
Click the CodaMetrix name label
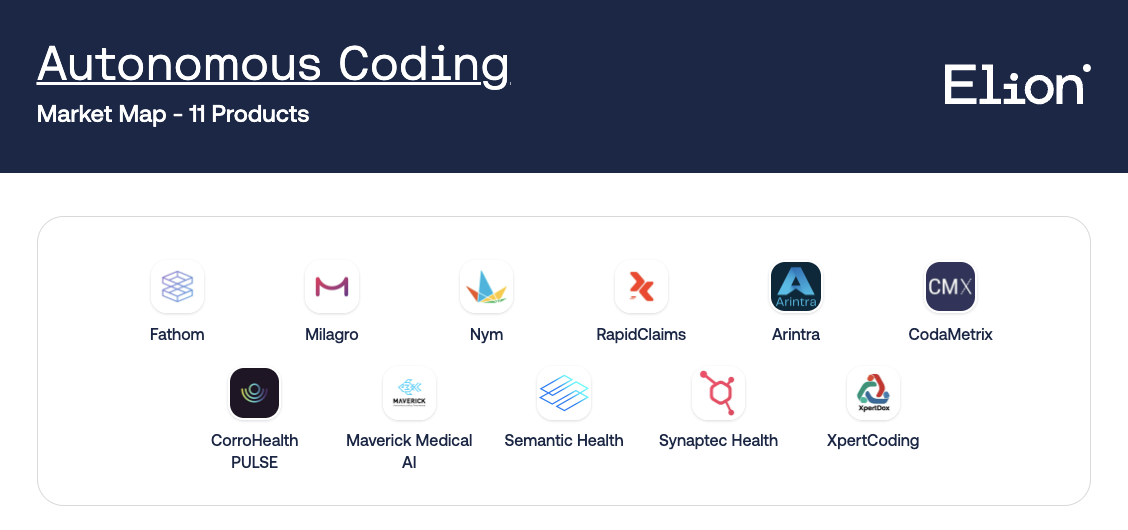950,334
